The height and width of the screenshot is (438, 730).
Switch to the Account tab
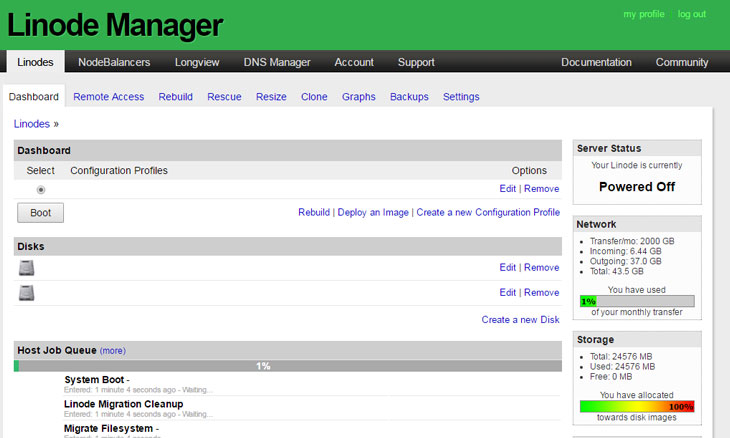pyautogui.click(x=354, y=62)
